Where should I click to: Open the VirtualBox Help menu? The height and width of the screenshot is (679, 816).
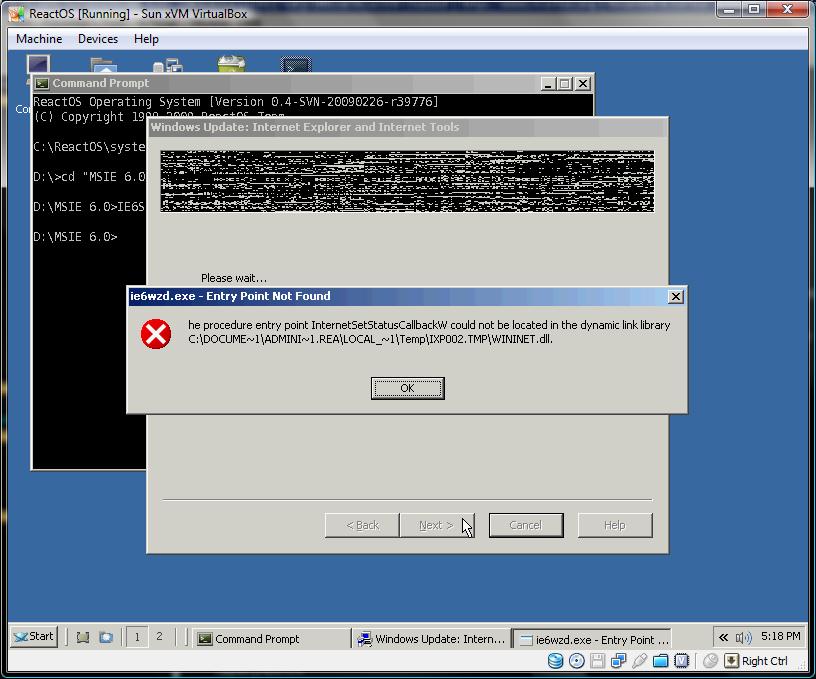click(x=146, y=39)
